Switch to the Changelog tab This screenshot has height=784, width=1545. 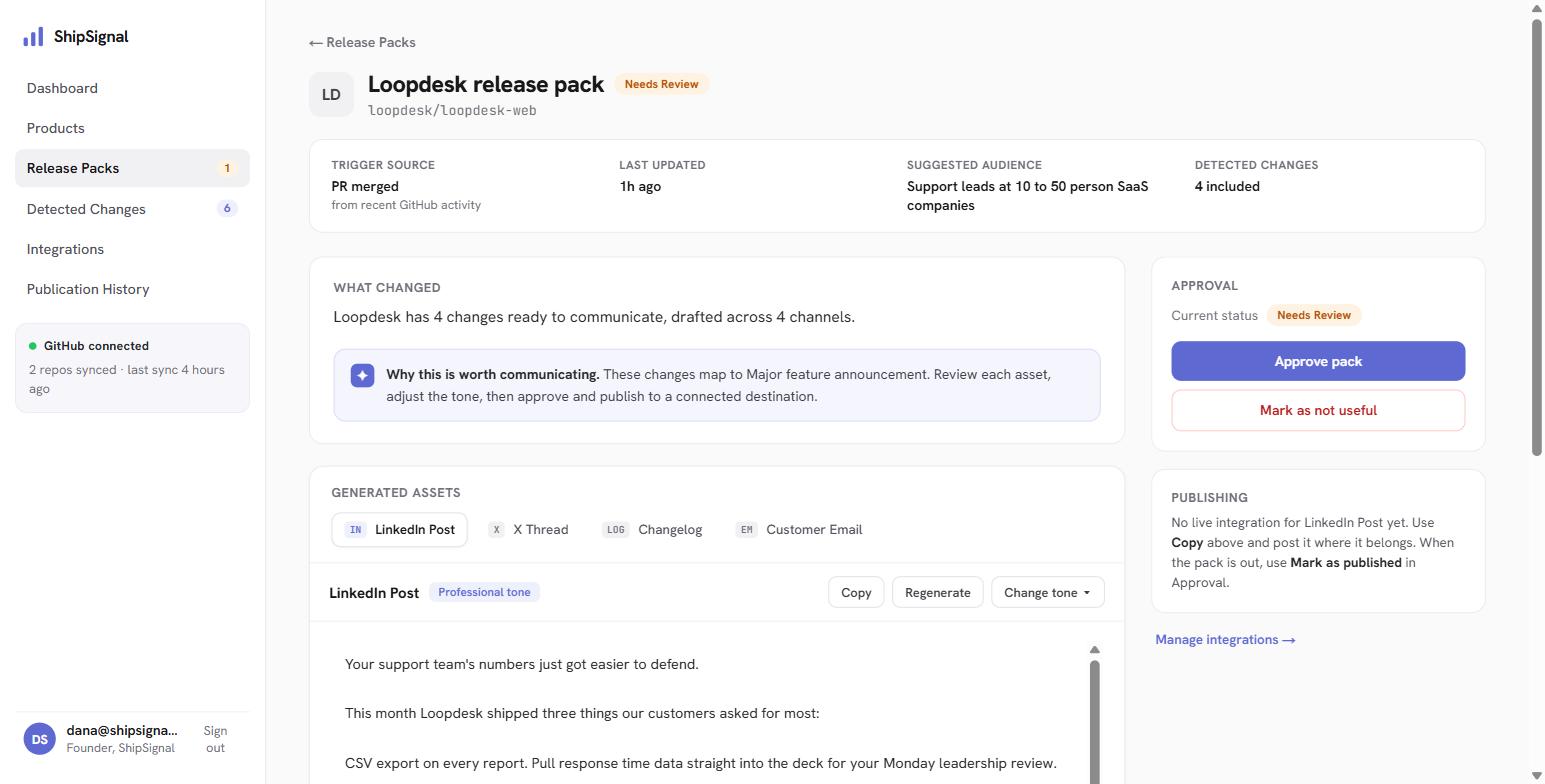click(653, 530)
